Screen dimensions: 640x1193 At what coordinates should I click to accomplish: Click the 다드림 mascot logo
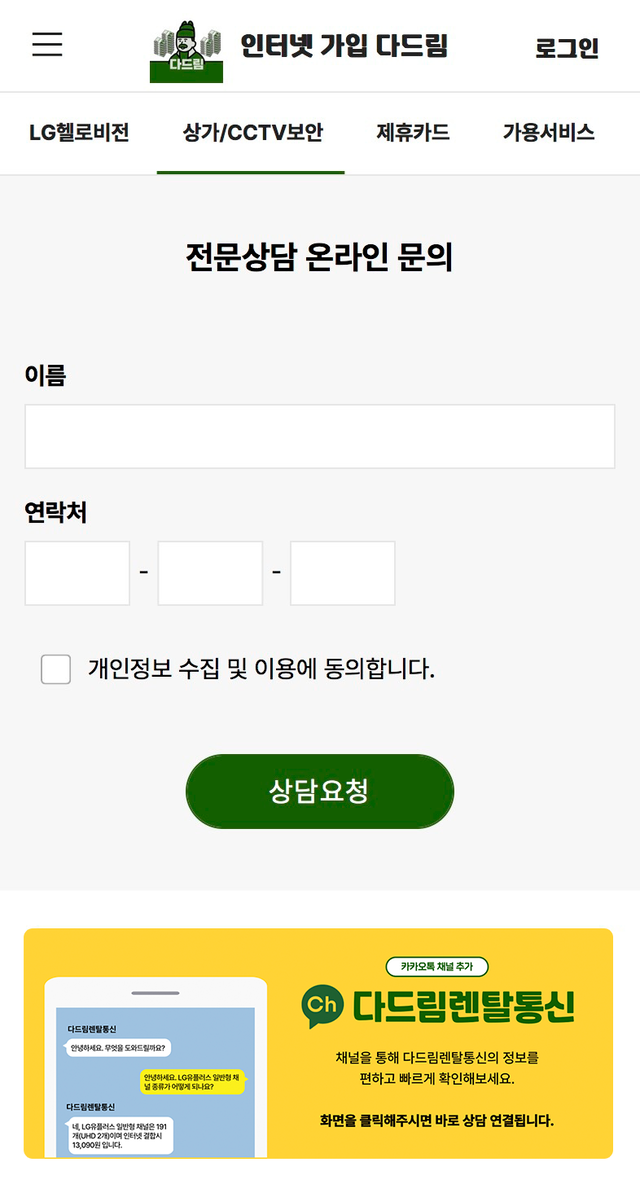click(x=186, y=52)
